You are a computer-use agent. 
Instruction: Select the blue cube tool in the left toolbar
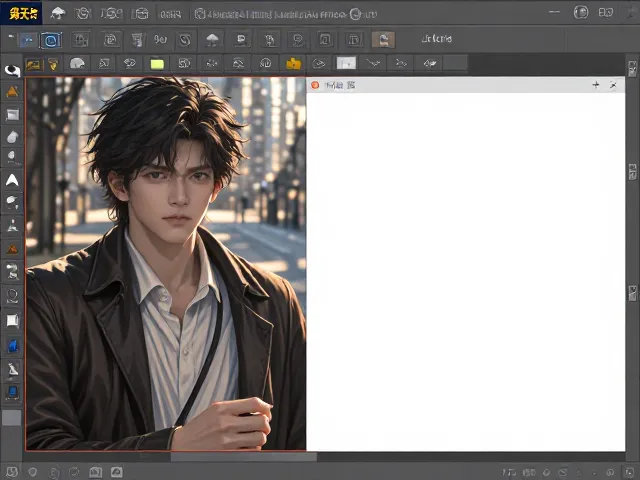point(13,346)
